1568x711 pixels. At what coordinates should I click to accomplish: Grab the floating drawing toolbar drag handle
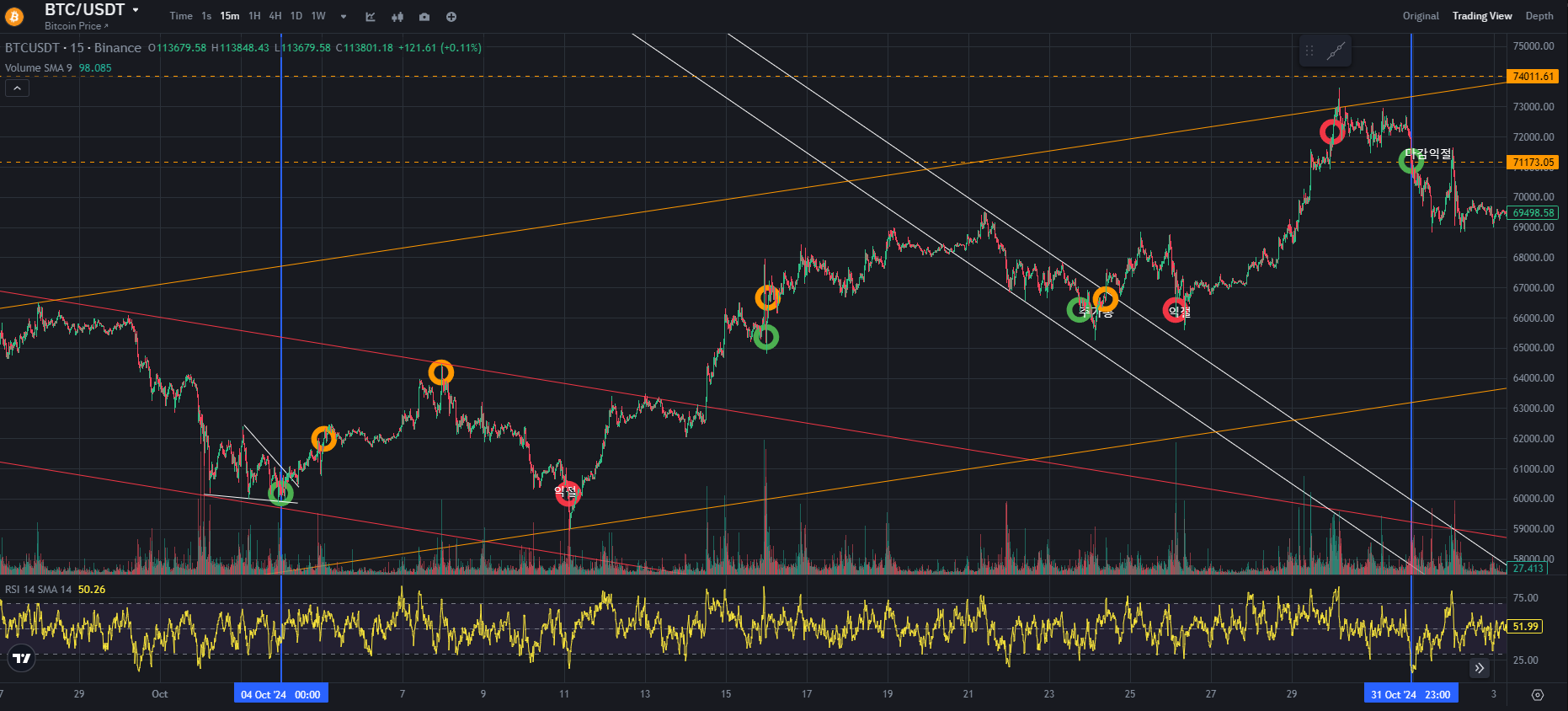pyautogui.click(x=1309, y=51)
